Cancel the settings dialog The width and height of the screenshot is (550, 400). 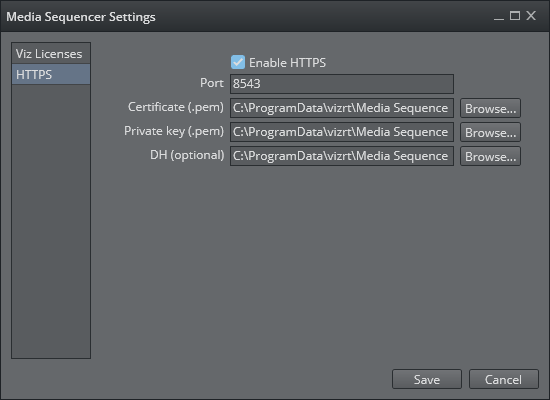[503, 379]
